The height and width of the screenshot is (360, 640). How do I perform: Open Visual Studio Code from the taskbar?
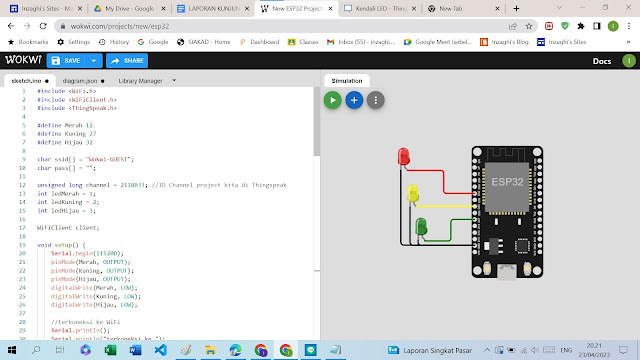160,350
